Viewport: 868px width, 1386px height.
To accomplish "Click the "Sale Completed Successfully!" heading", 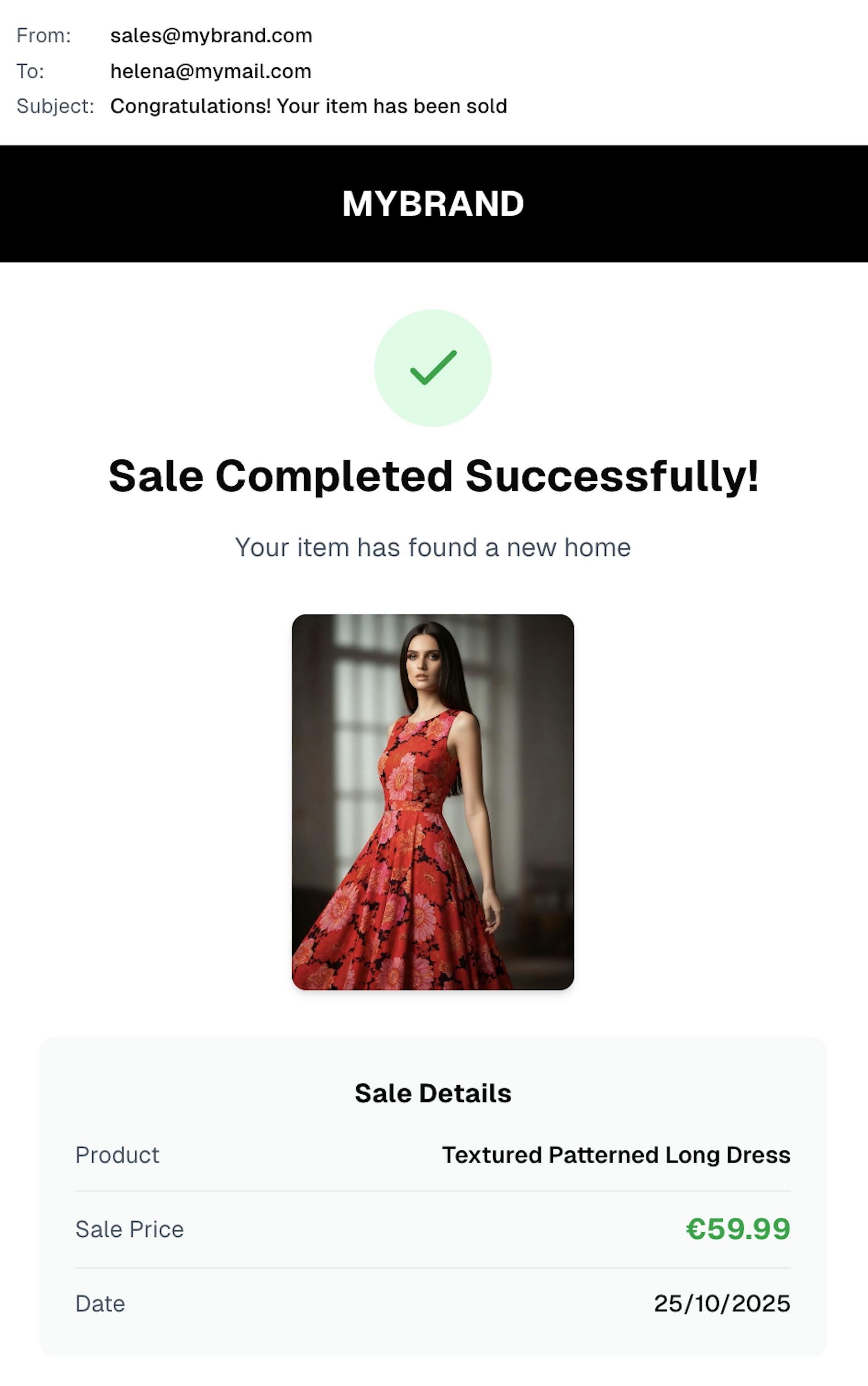I will tap(434, 476).
